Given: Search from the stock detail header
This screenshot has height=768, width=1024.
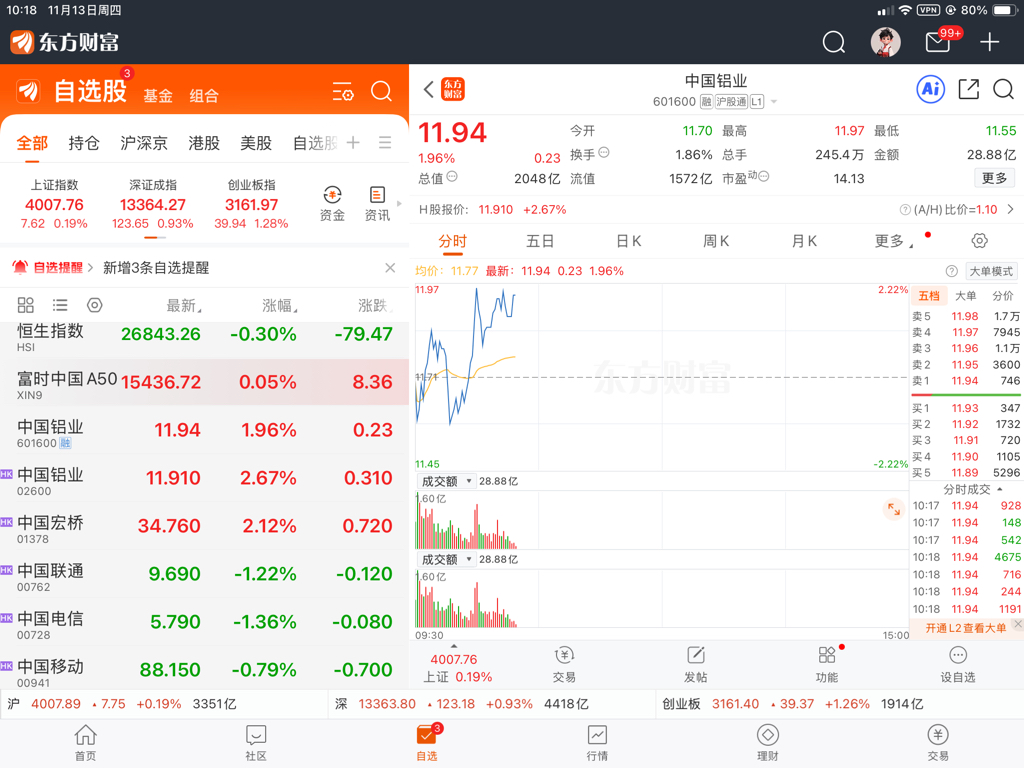Looking at the screenshot, I should pos(1004,89).
